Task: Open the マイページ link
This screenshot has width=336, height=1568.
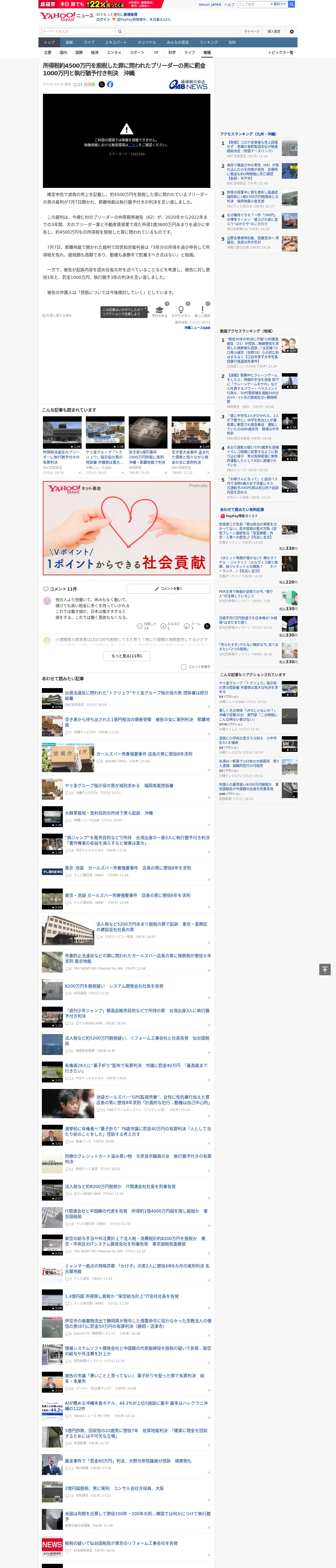Action: click(252, 32)
